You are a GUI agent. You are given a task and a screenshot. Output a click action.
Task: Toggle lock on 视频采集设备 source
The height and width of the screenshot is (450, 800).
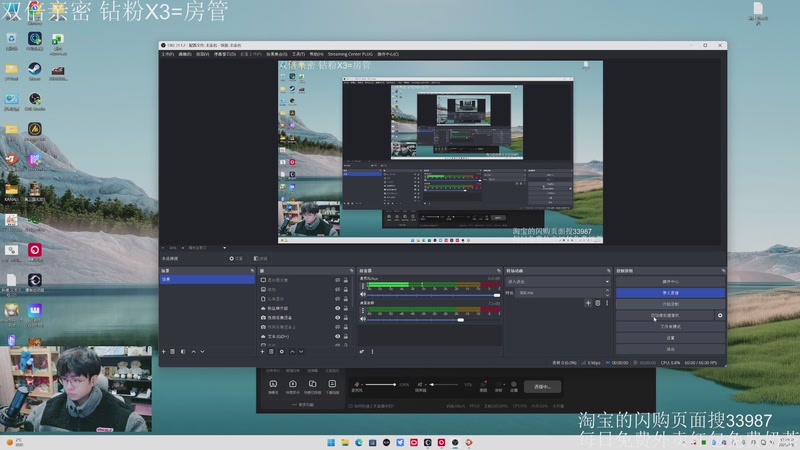click(345, 317)
